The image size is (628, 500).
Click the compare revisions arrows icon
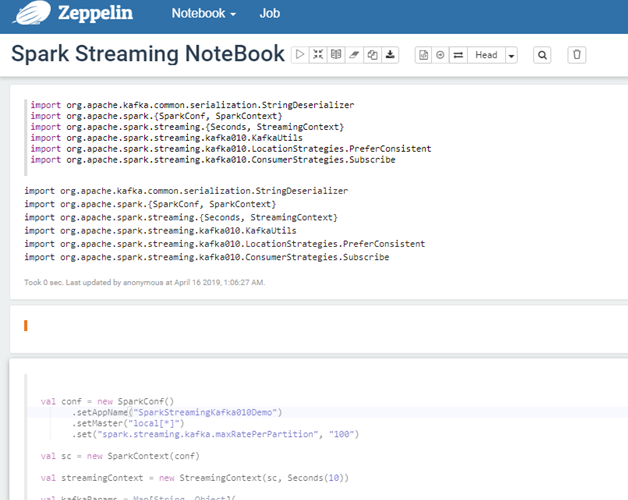[458, 55]
